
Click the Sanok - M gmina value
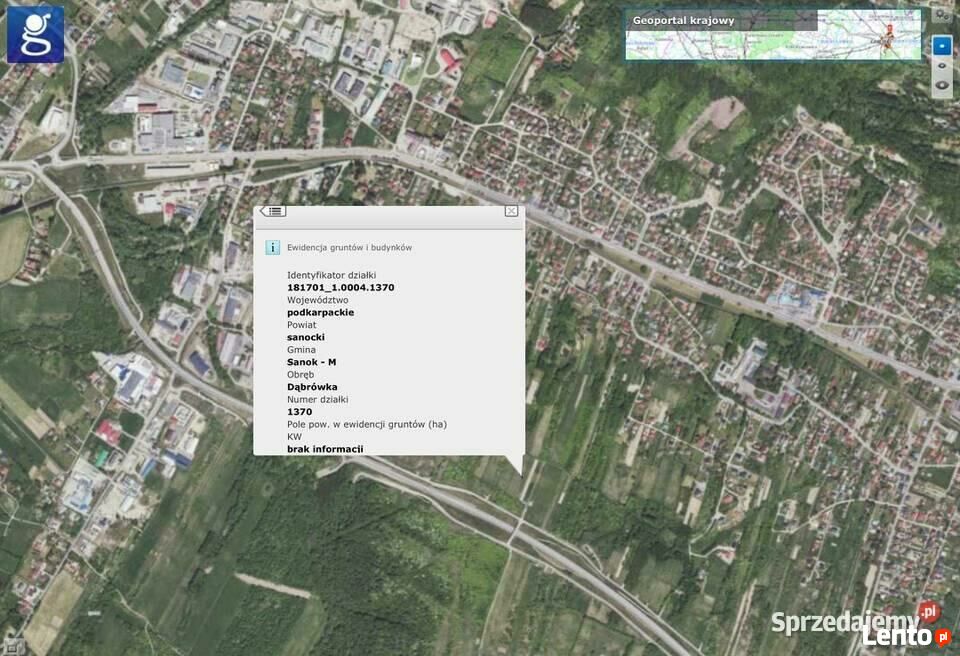(311, 362)
